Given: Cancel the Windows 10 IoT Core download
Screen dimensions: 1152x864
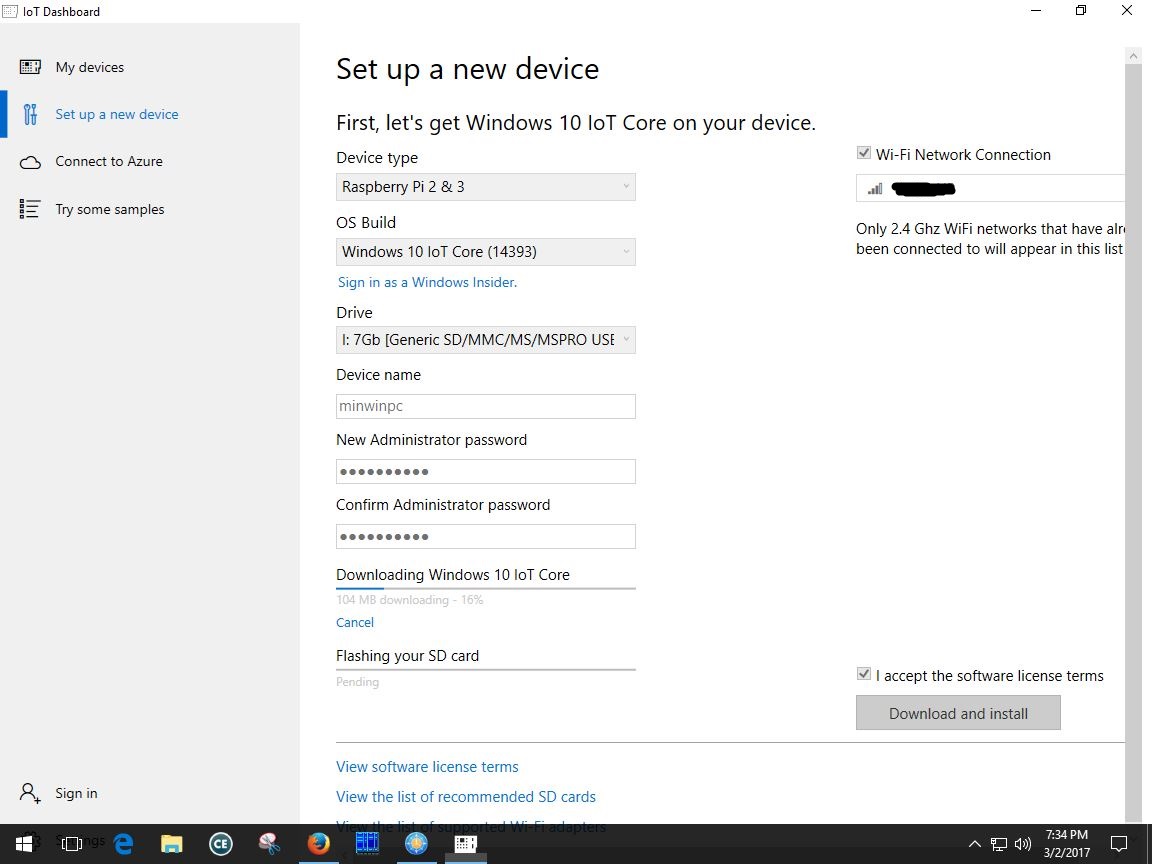Looking at the screenshot, I should tap(355, 622).
